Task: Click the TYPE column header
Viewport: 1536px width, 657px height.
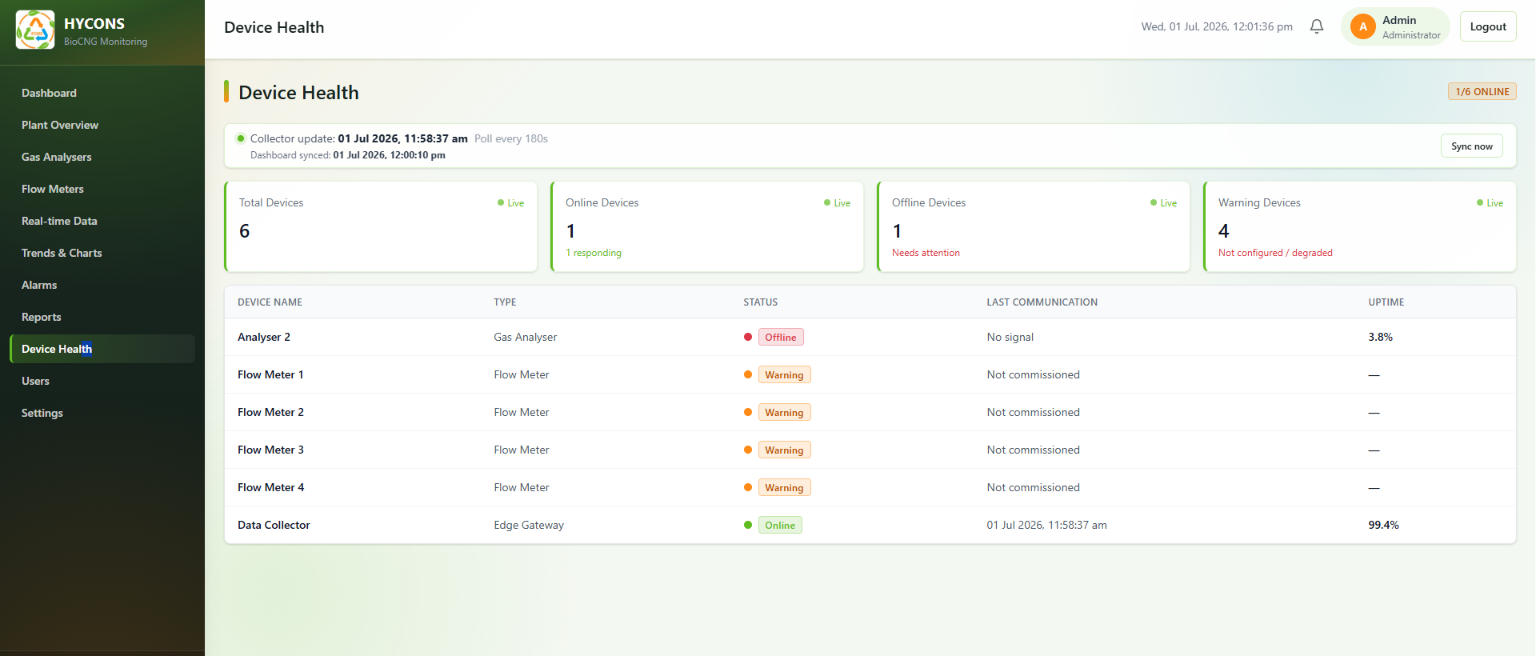Action: click(x=505, y=302)
